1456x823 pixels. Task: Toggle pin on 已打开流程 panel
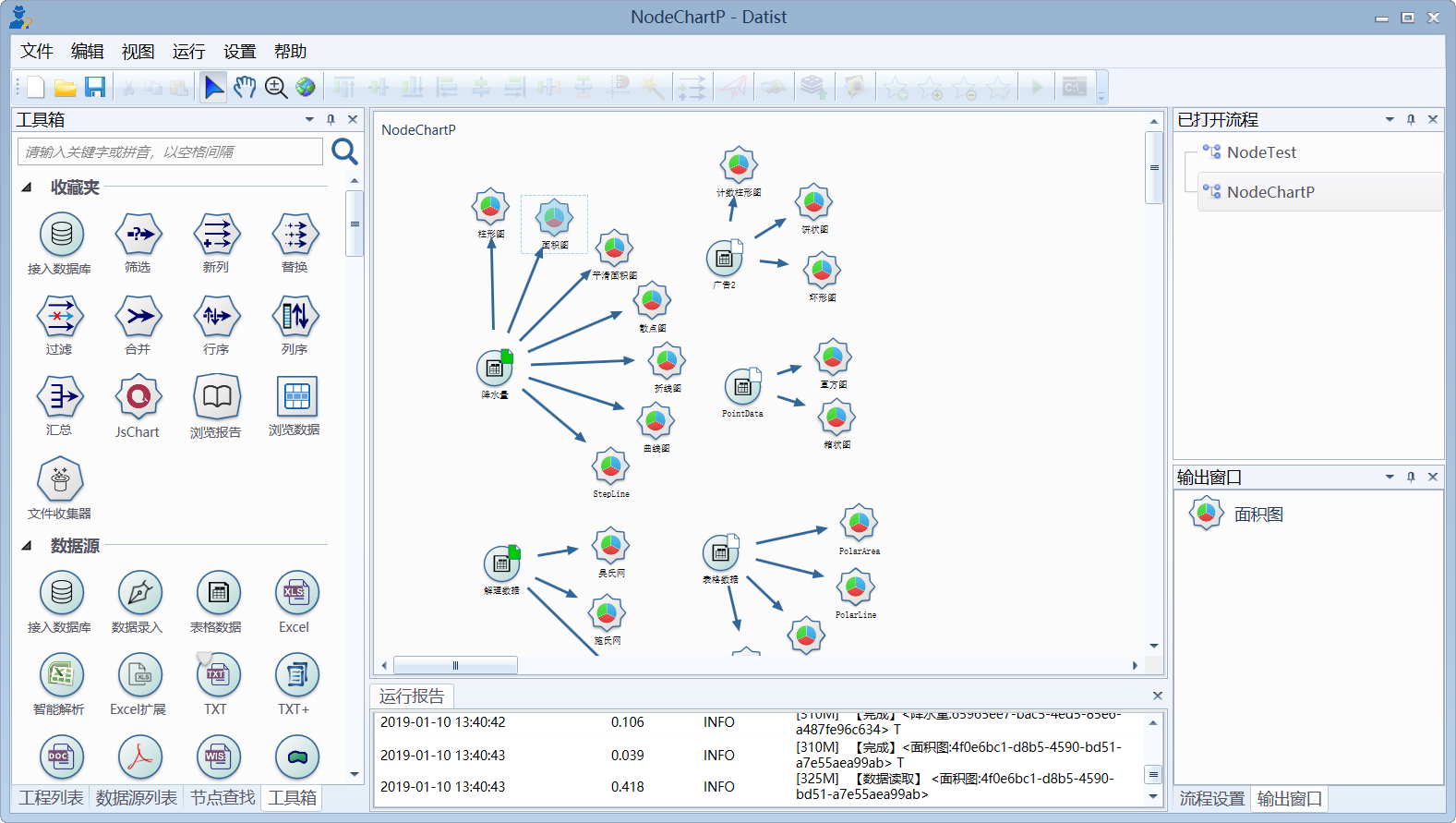(1411, 119)
